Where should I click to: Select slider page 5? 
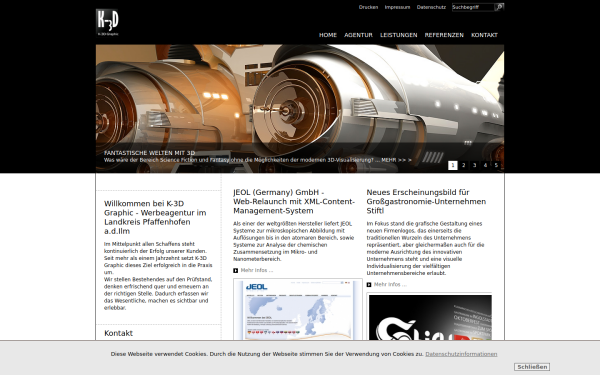(496, 165)
